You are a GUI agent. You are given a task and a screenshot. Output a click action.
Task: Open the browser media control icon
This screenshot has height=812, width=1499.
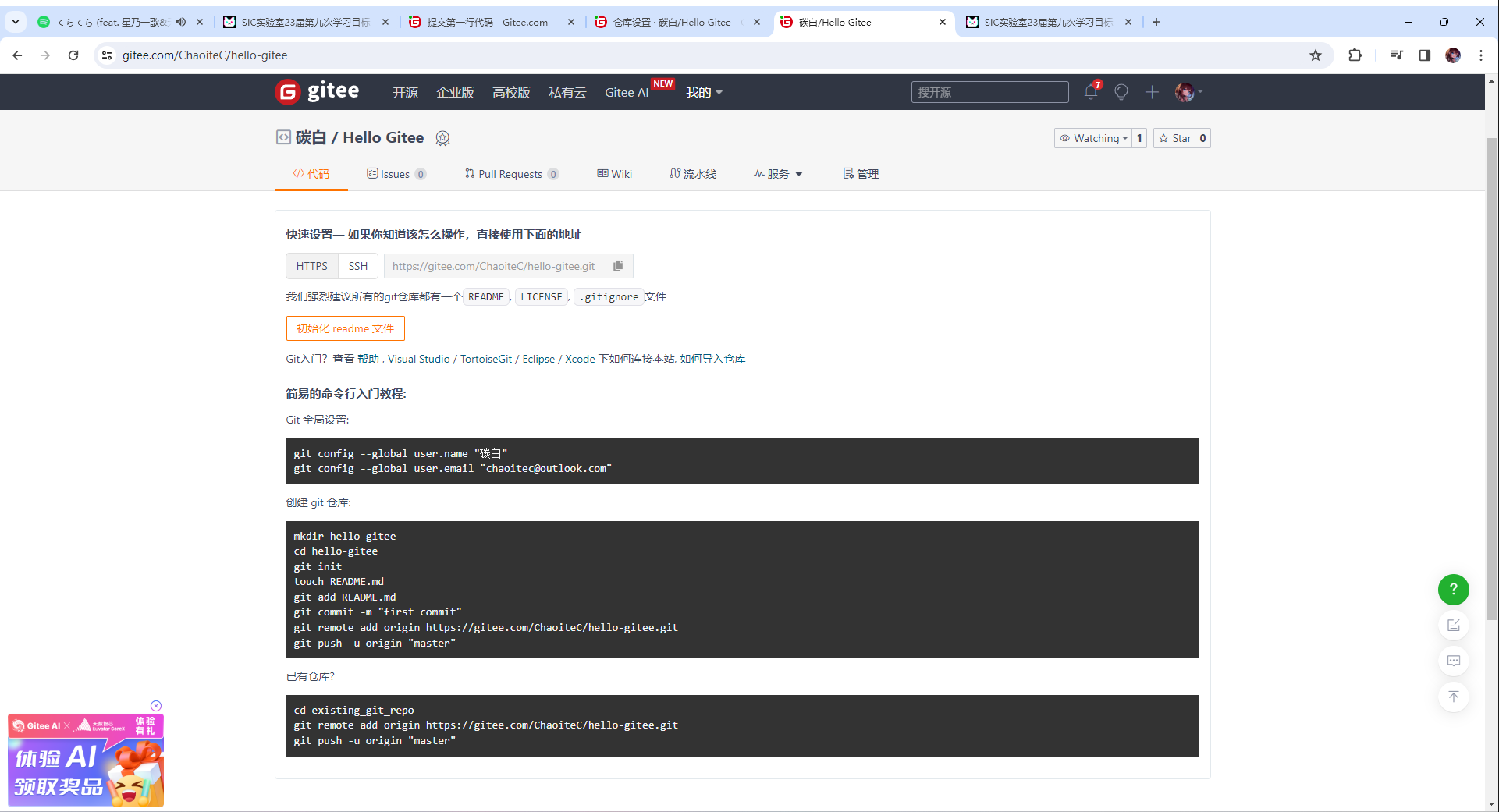coord(1397,55)
